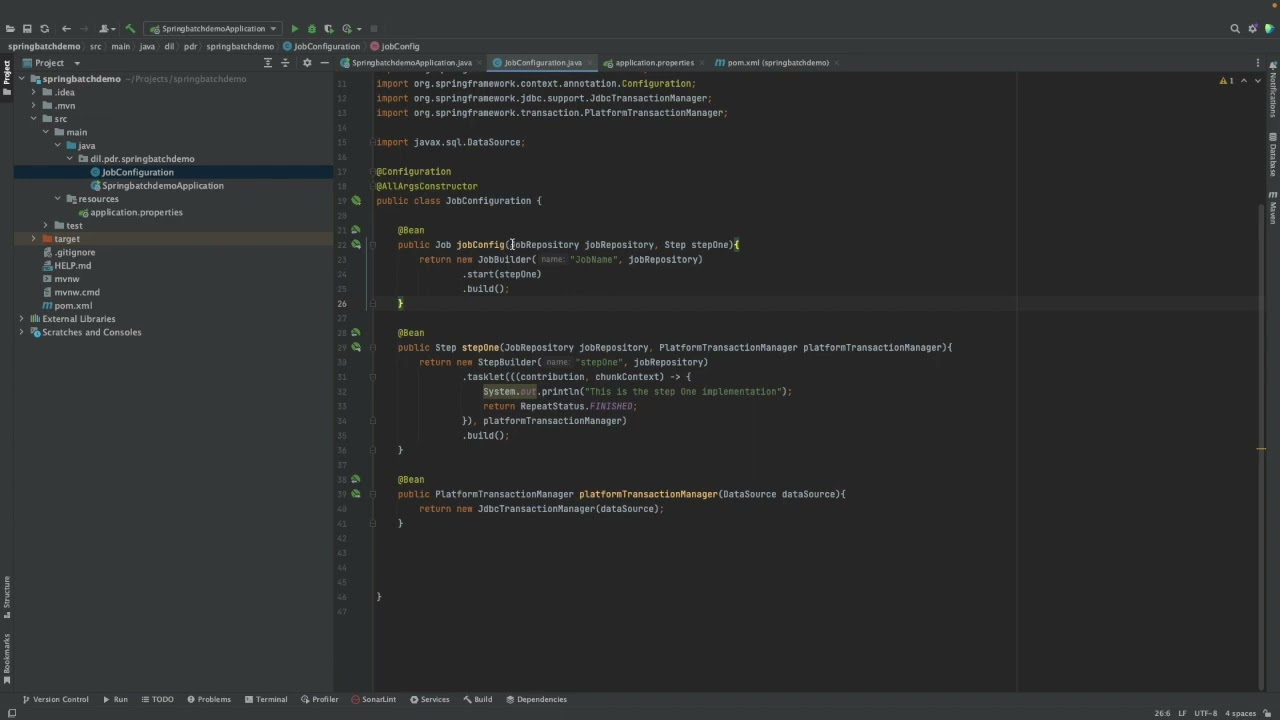Expand the .mvn folder
1280x720 pixels.
(33, 105)
